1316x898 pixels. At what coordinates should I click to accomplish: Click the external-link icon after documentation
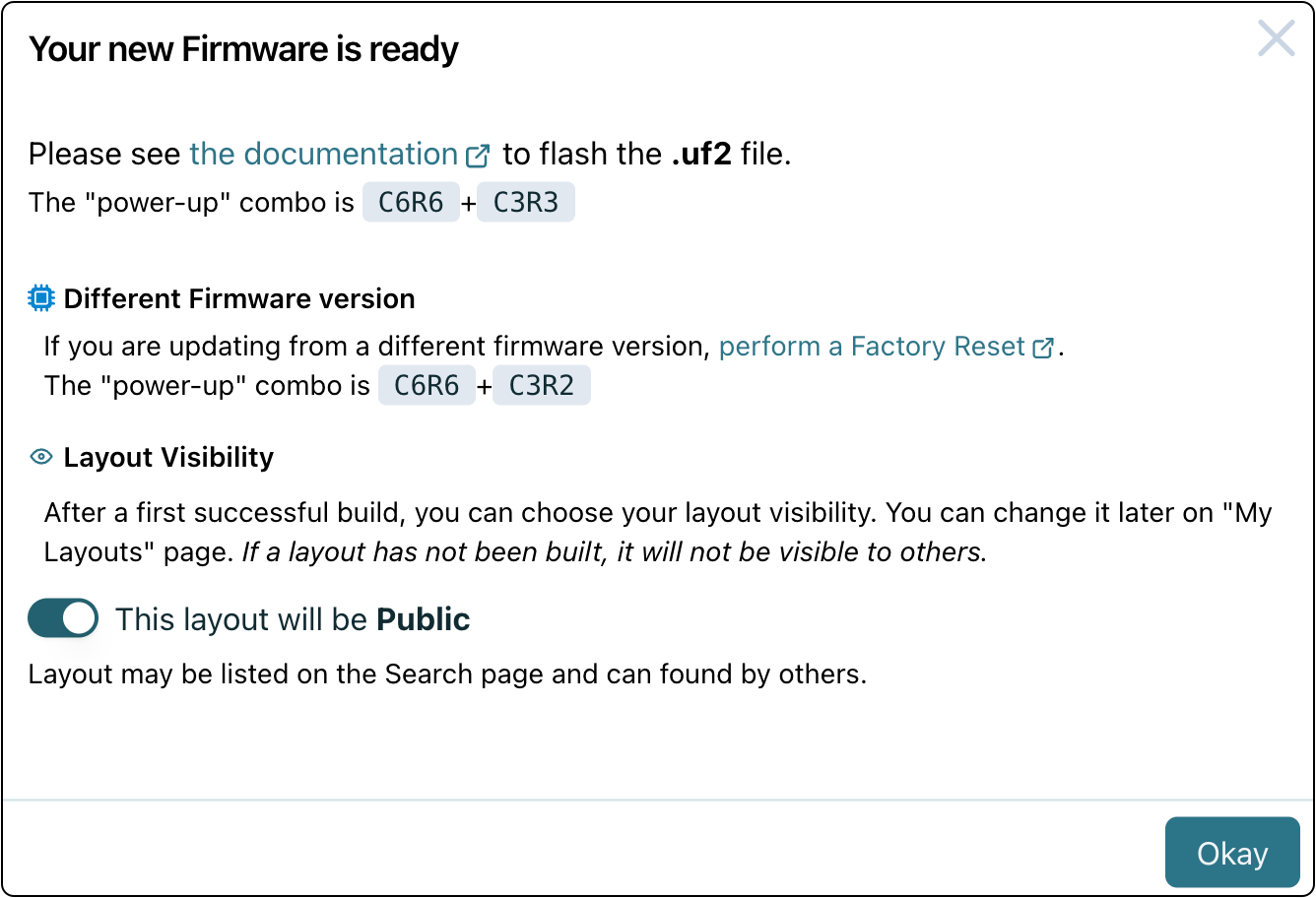478,155
